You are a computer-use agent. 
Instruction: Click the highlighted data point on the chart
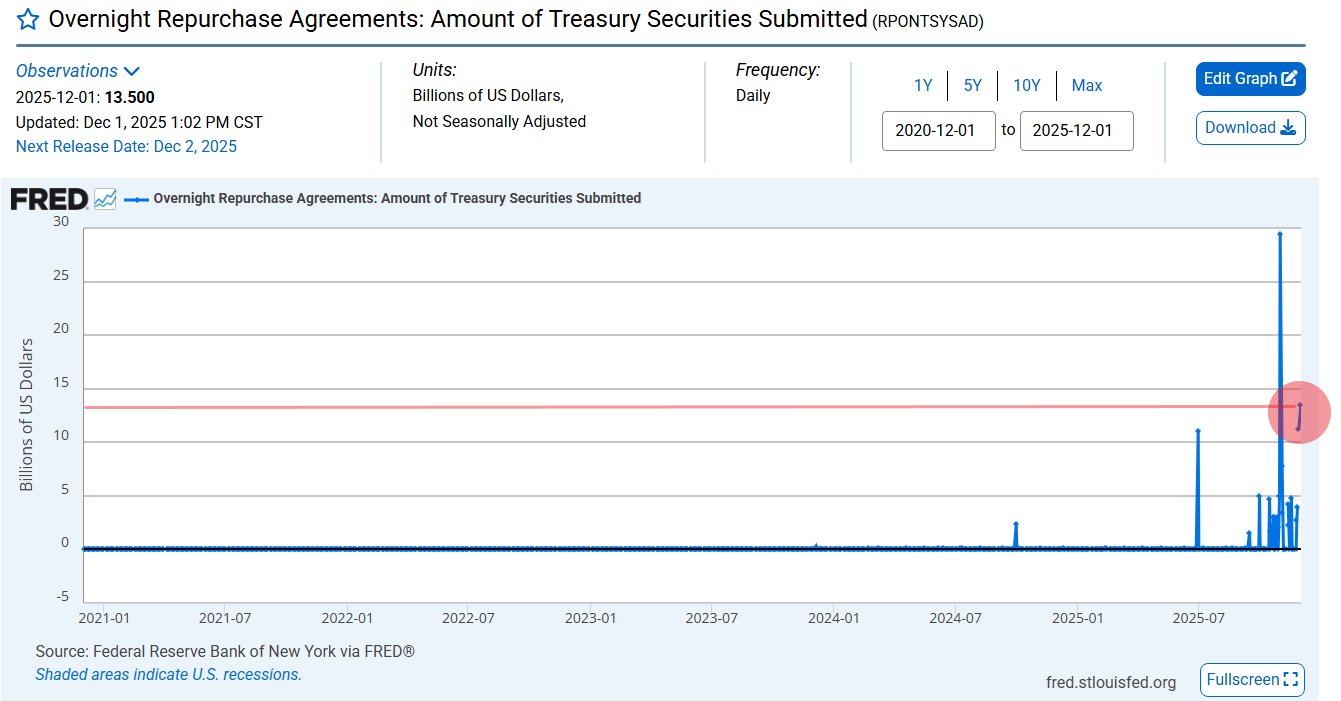pos(1298,411)
